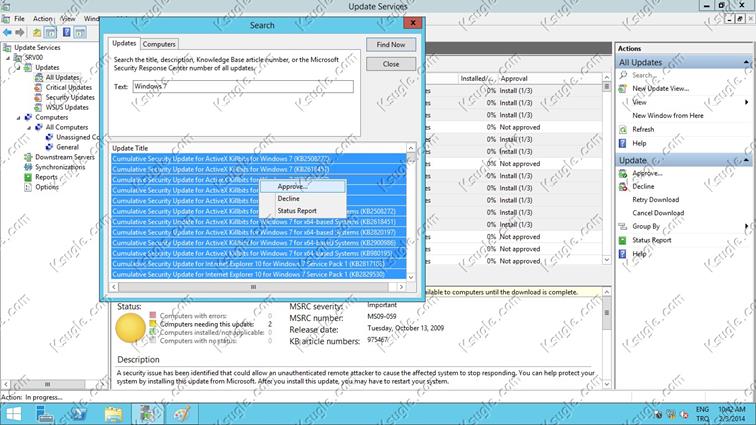Image resolution: width=756 pixels, height=425 pixels.
Task: Click the console tree horizontal scrollbar
Action: 47,384
